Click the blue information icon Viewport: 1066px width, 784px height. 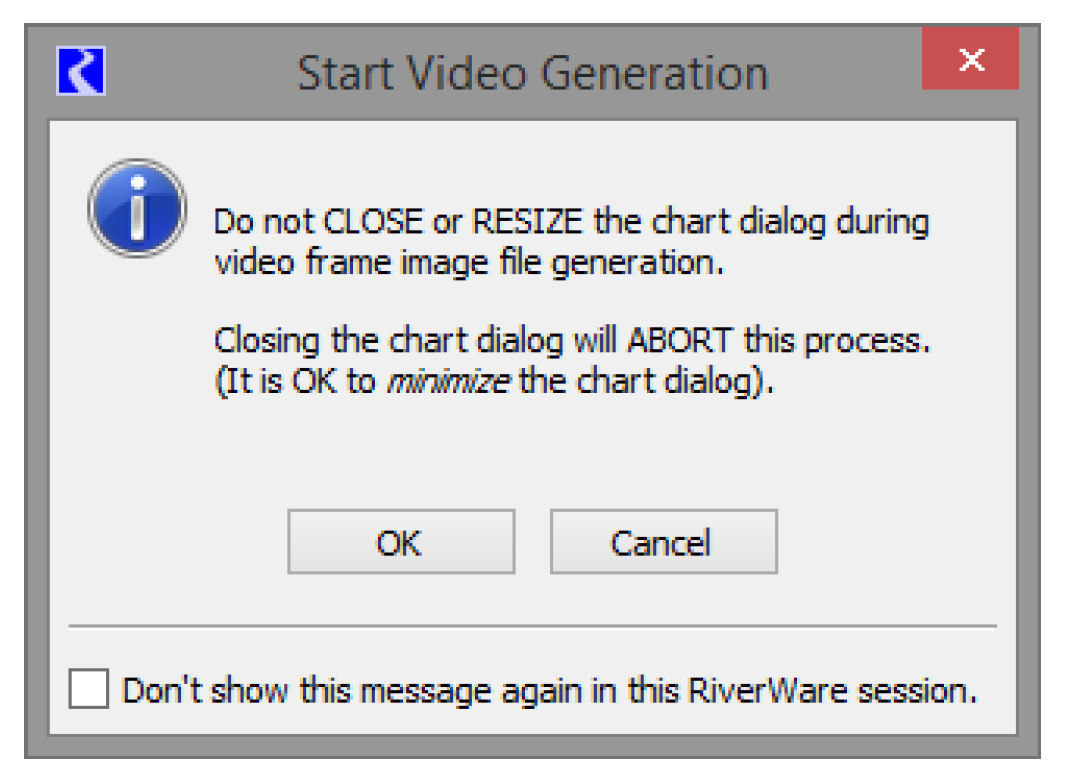click(136, 209)
